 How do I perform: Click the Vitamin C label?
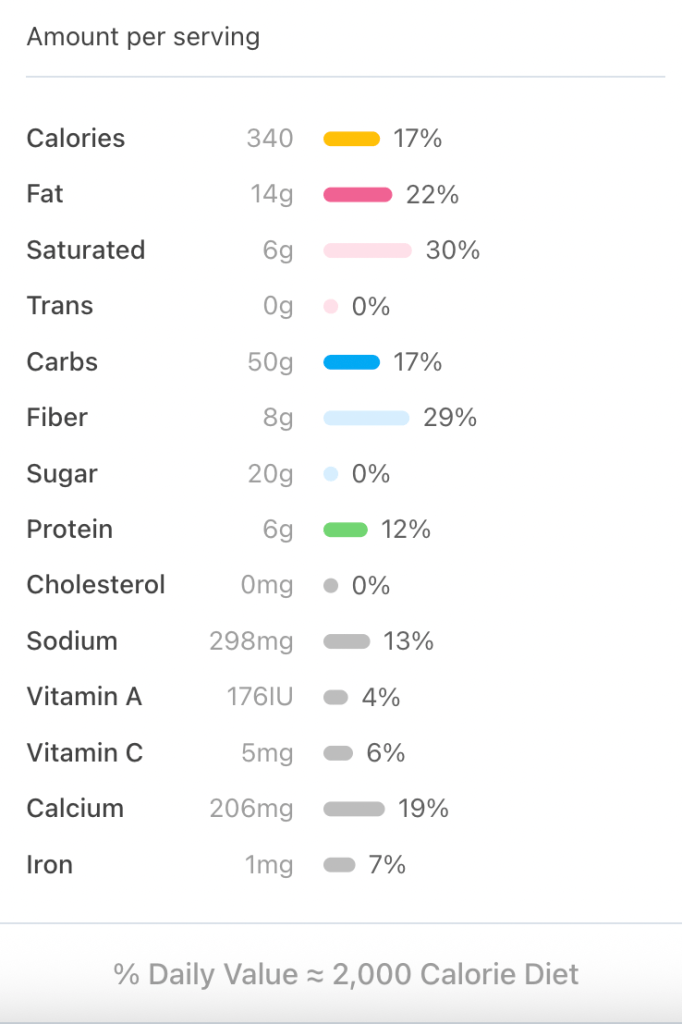(85, 753)
